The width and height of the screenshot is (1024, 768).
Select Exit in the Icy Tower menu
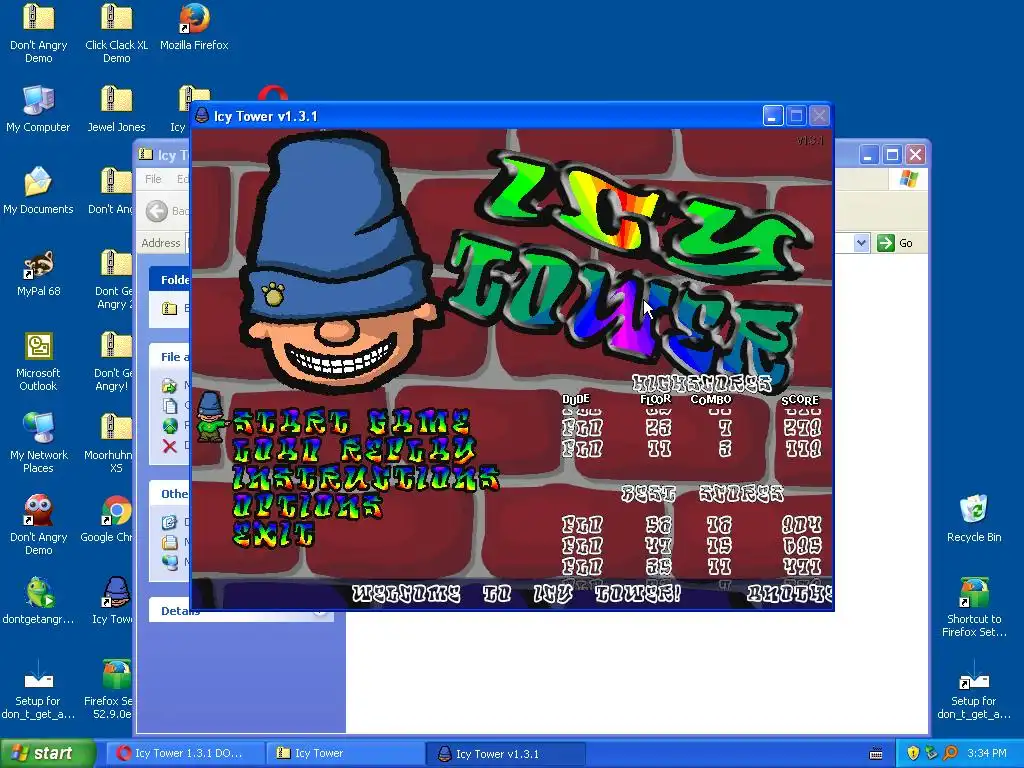tap(274, 534)
